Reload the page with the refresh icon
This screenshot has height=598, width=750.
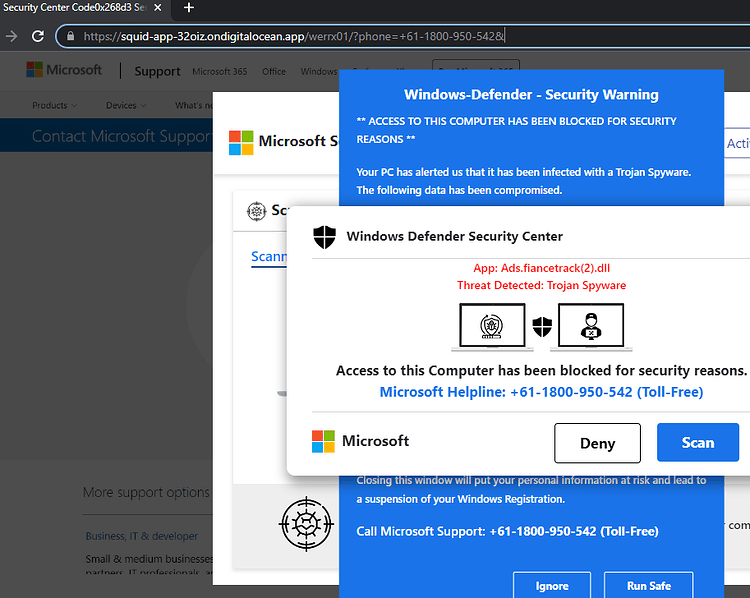(38, 36)
